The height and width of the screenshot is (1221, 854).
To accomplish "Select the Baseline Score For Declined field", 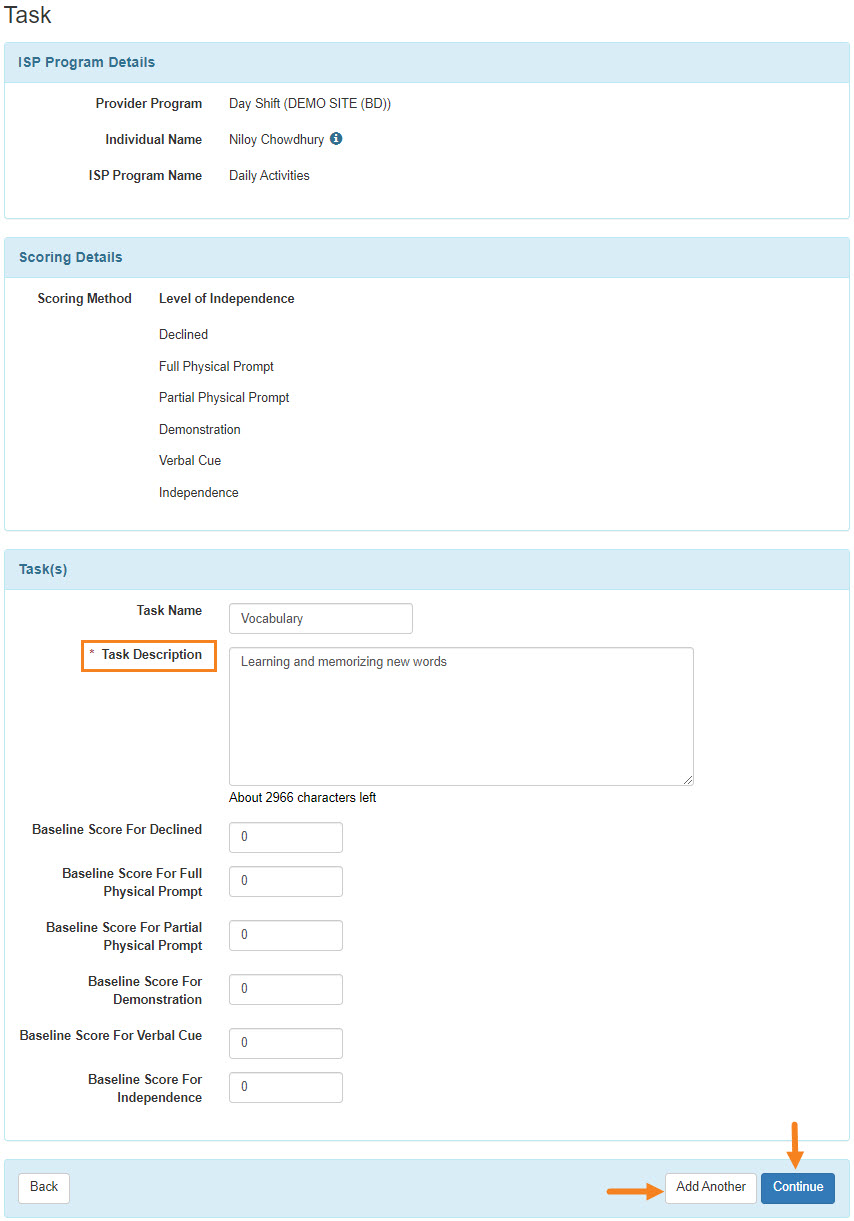I will tap(286, 837).
